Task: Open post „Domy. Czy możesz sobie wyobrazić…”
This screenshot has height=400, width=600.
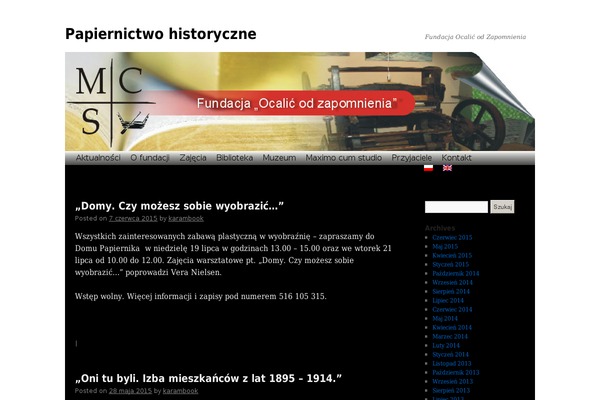Action: [179, 206]
